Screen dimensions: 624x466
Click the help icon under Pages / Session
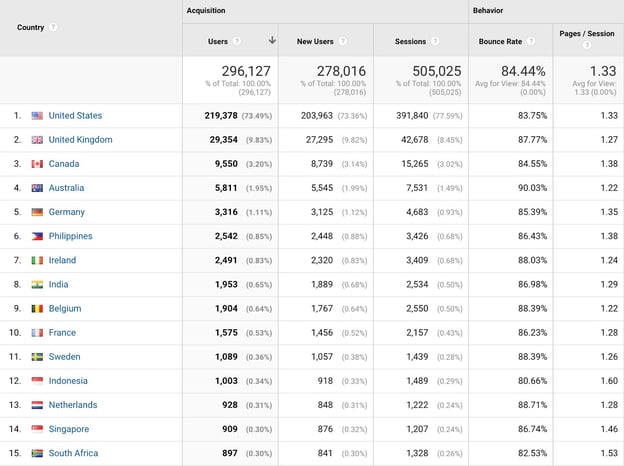point(587,45)
